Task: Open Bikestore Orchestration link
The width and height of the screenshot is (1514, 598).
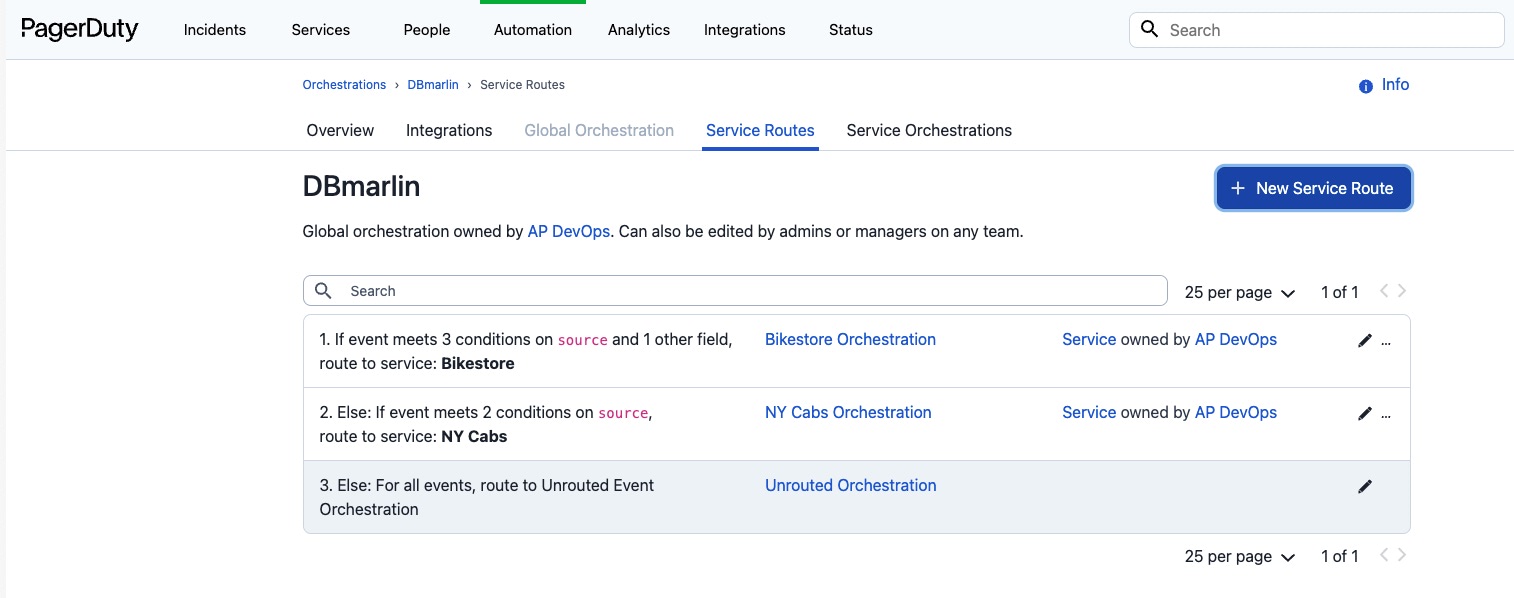Action: click(x=850, y=339)
